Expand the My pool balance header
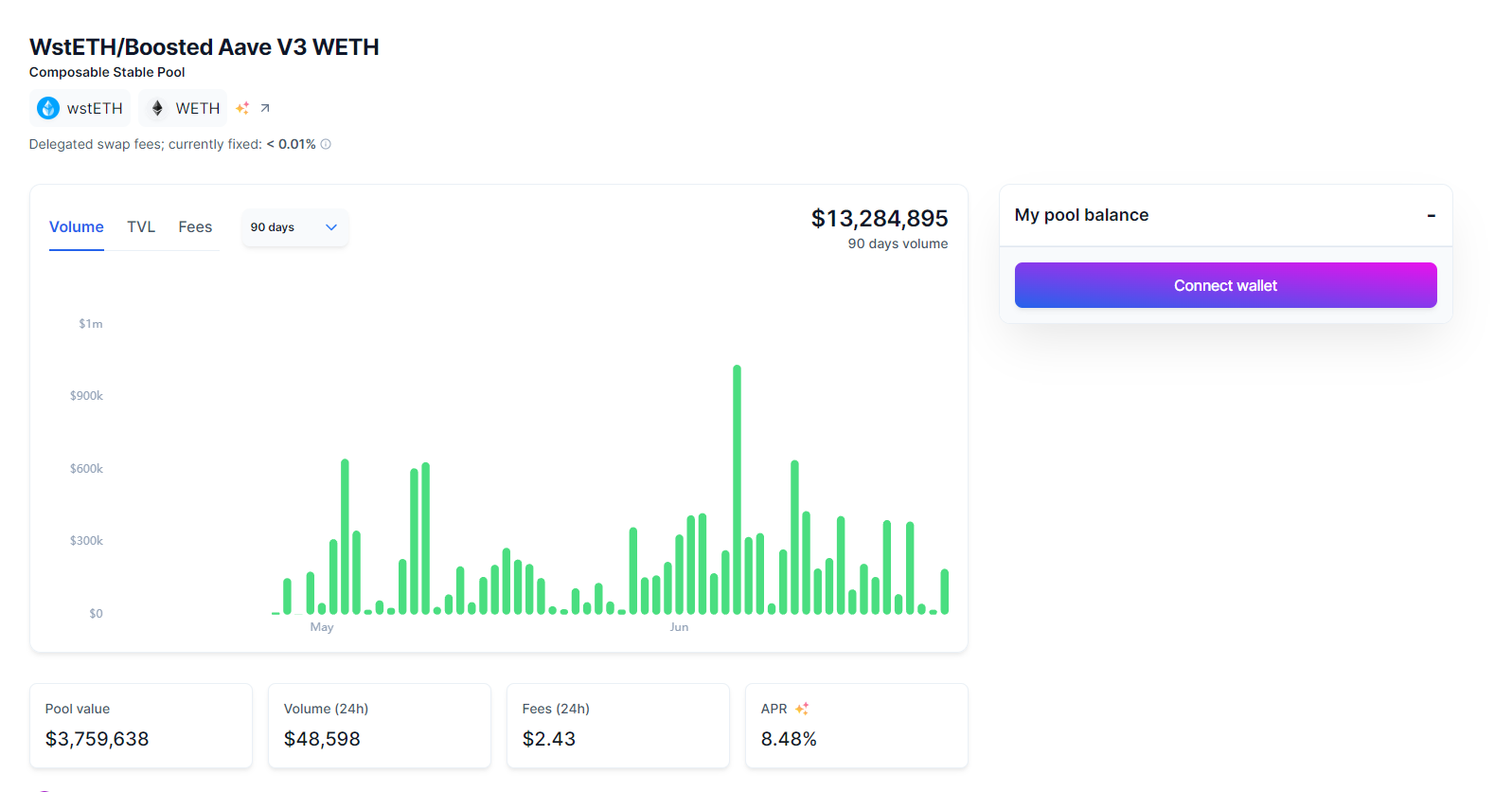Image resolution: width=1512 pixels, height=792 pixels. coord(1225,215)
